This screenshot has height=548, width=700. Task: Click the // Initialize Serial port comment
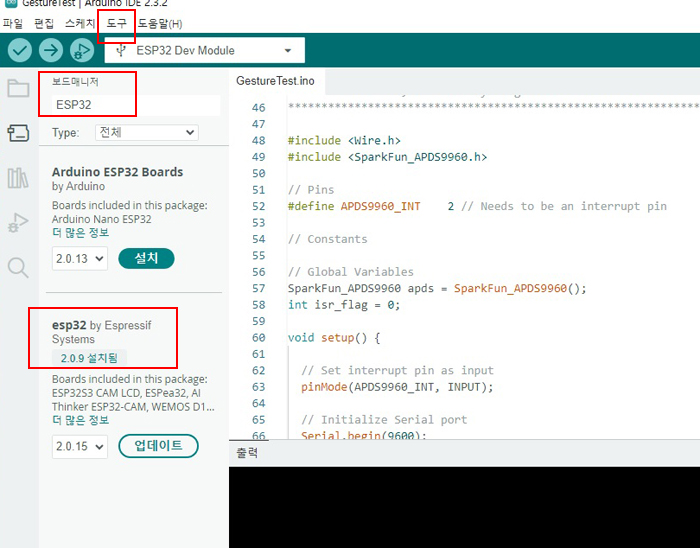[x=384, y=420]
